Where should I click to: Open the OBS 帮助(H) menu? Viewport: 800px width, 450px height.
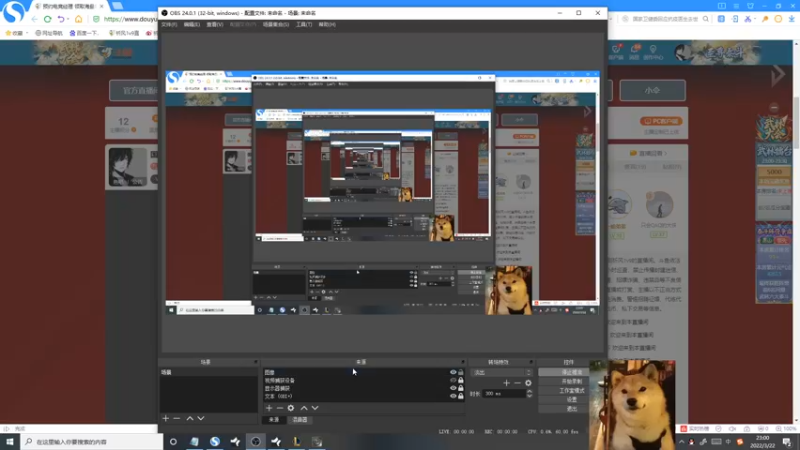pyautogui.click(x=327, y=24)
